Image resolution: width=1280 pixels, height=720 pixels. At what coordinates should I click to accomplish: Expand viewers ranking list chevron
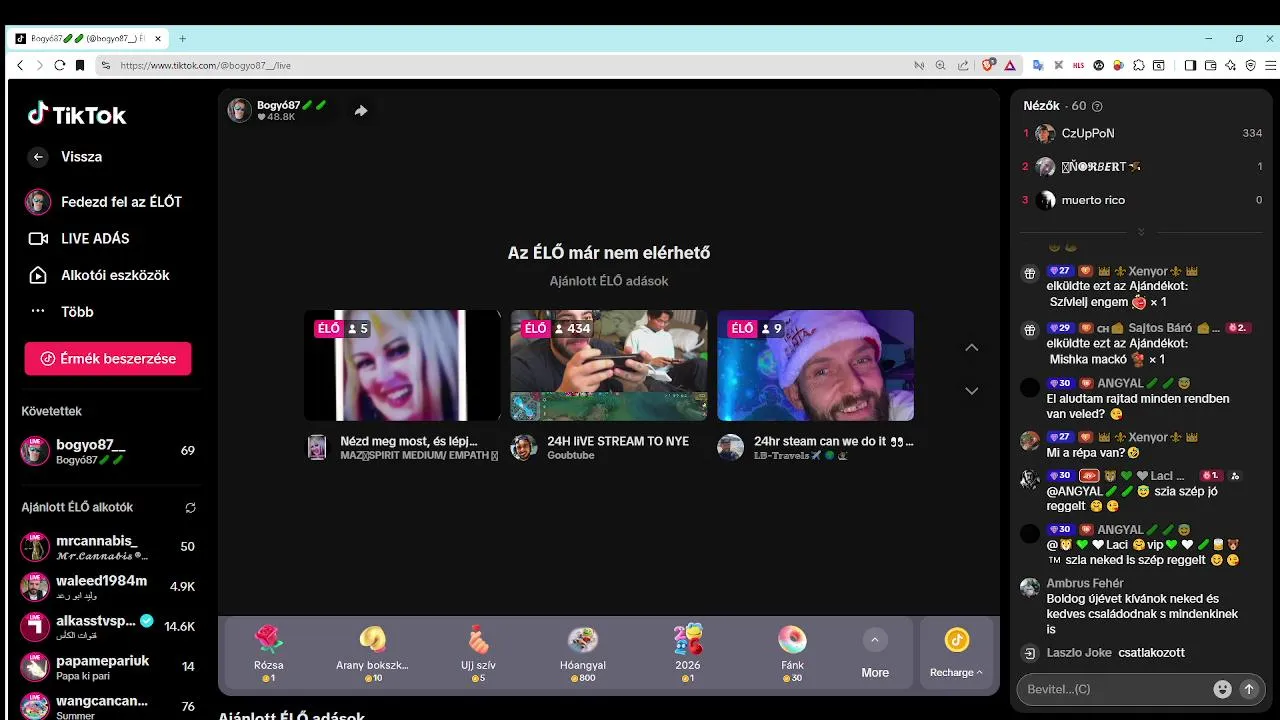tap(1141, 232)
